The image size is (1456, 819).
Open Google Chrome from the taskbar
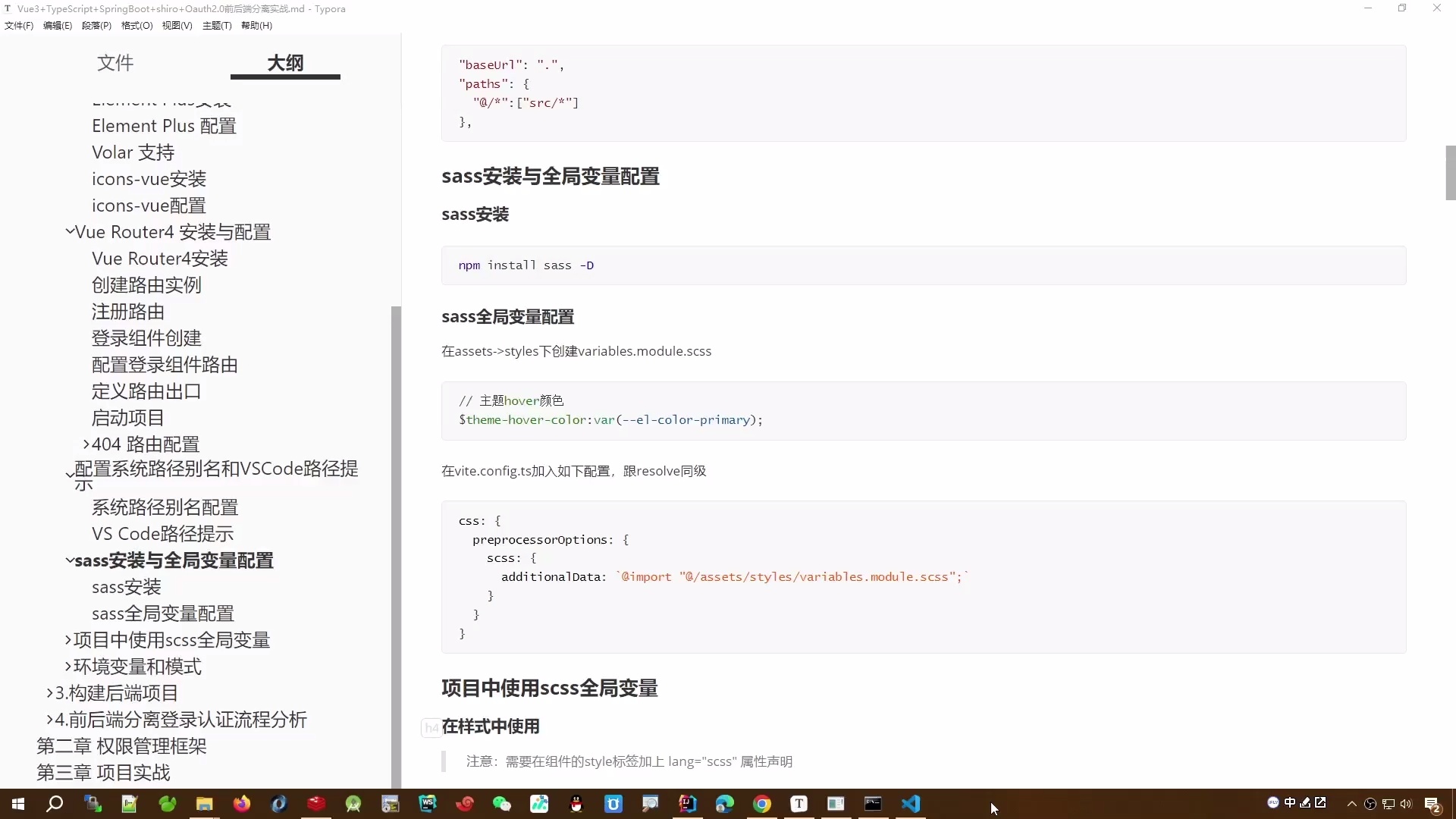point(762,804)
